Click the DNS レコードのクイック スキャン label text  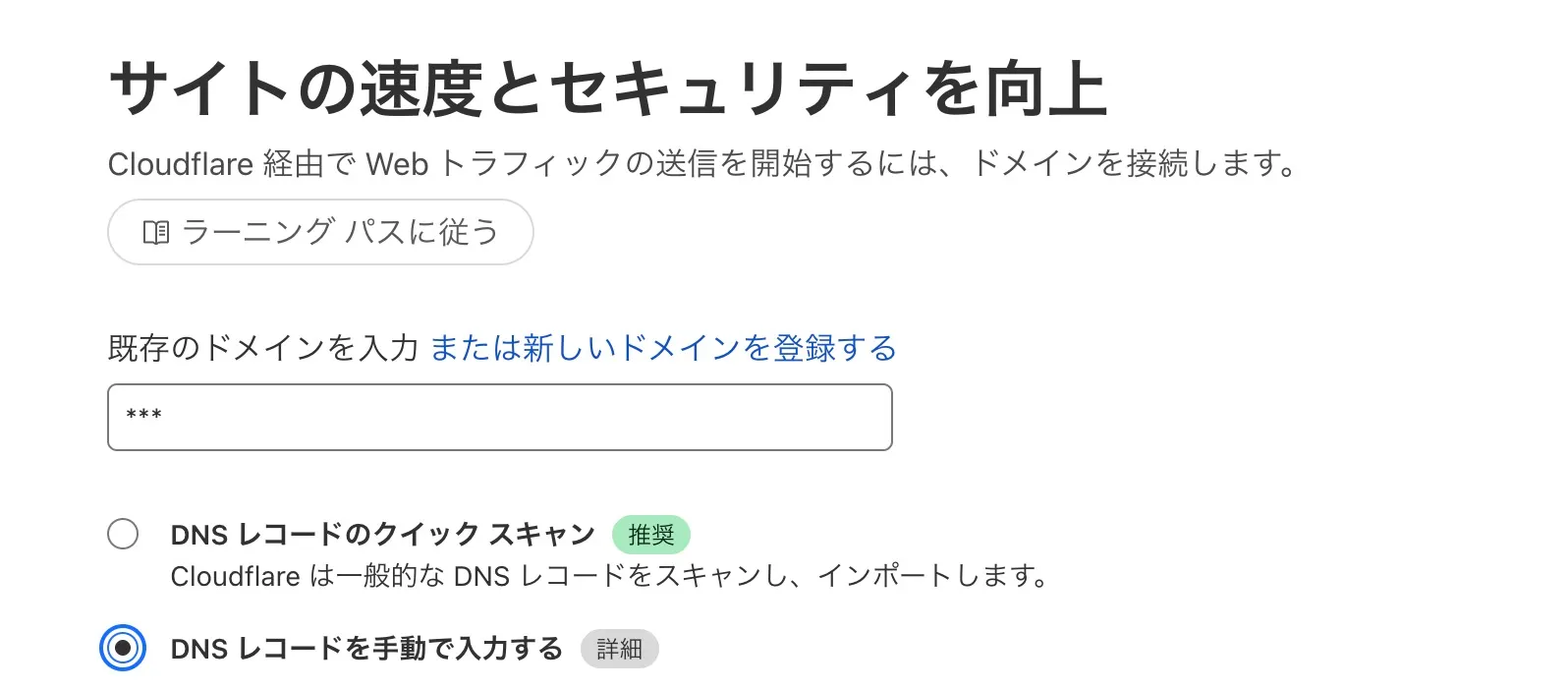pyautogui.click(x=382, y=535)
